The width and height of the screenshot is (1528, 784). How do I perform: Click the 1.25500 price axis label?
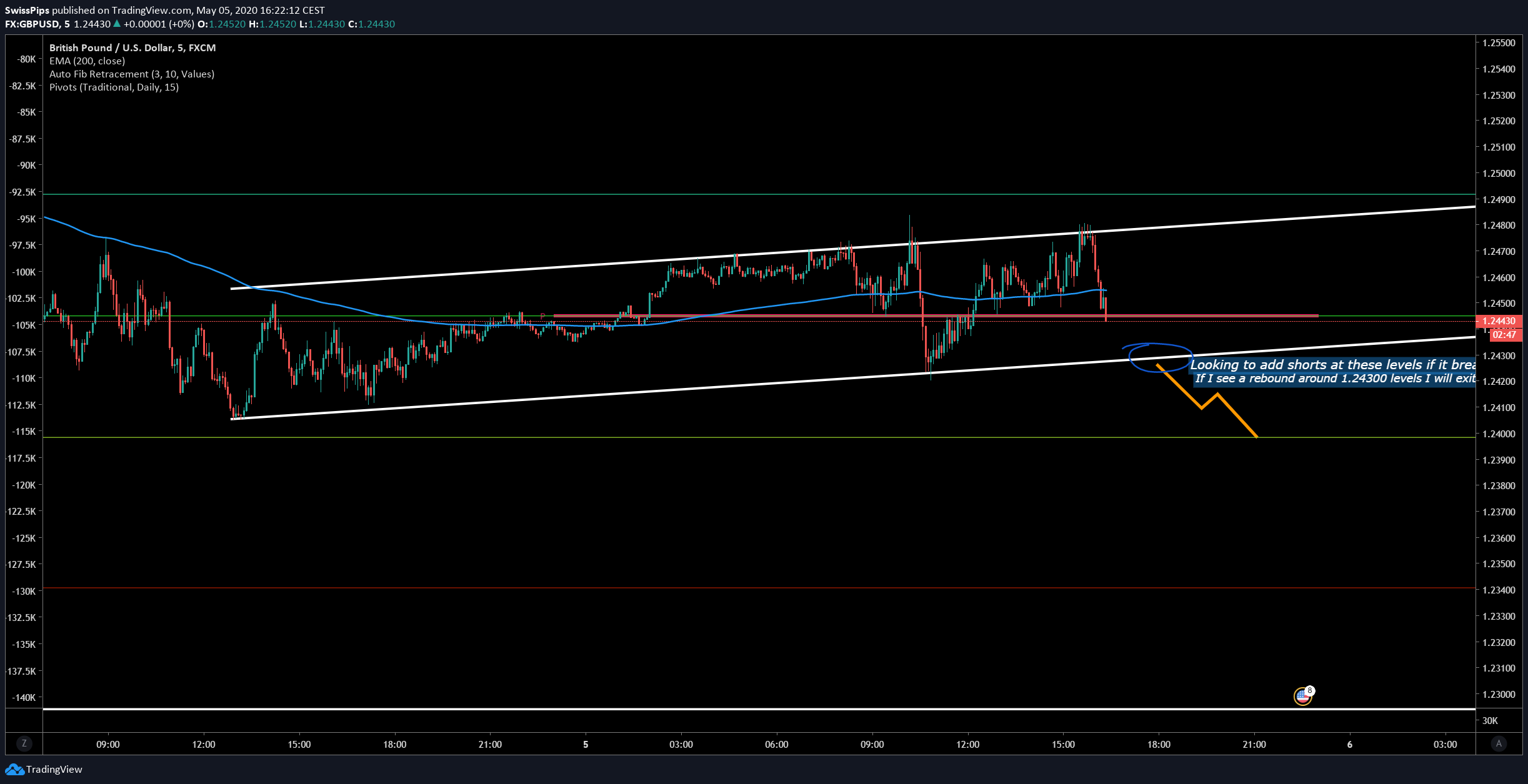(x=1499, y=43)
